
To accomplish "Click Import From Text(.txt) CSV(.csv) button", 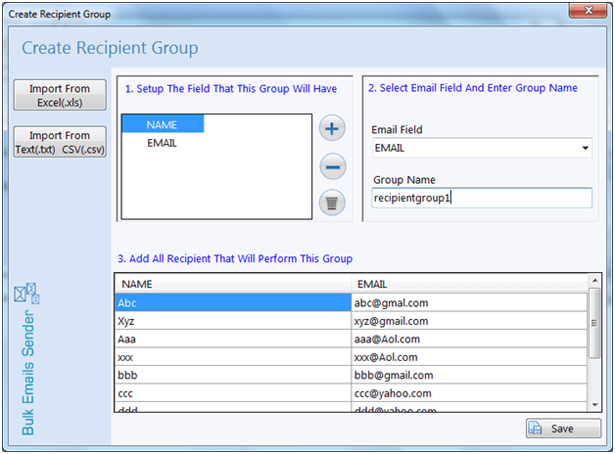I will coord(60,142).
